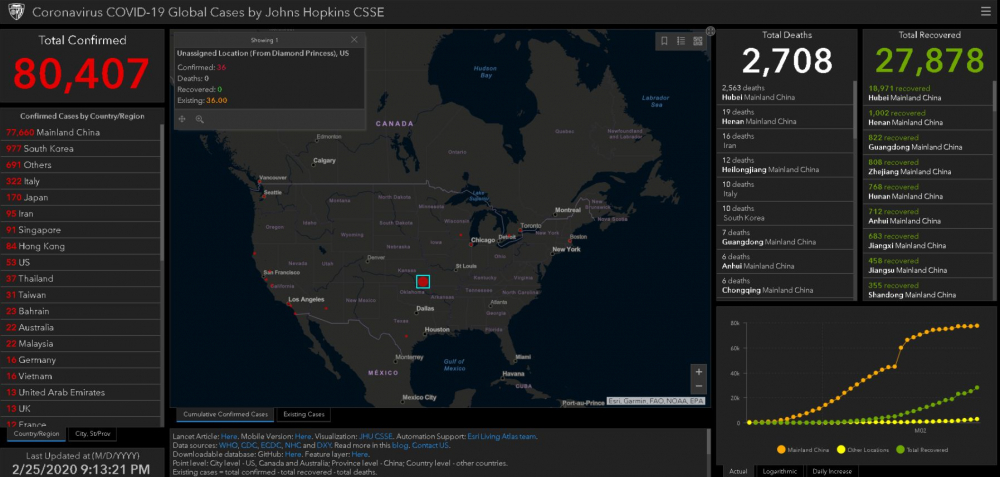
Task: Click Zhejiang row in recovered list
Action: point(928,167)
